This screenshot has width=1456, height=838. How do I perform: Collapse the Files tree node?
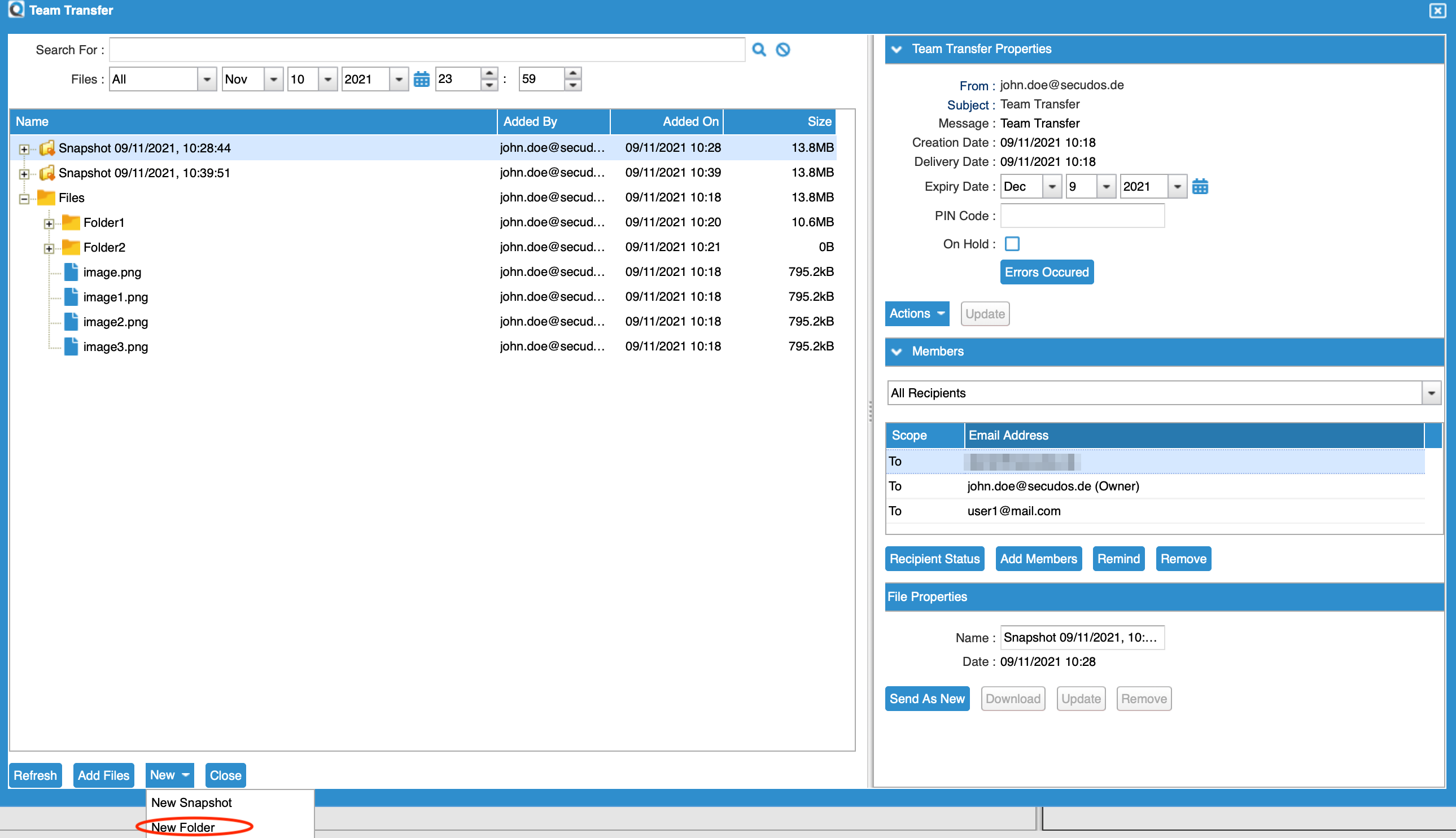coord(24,199)
